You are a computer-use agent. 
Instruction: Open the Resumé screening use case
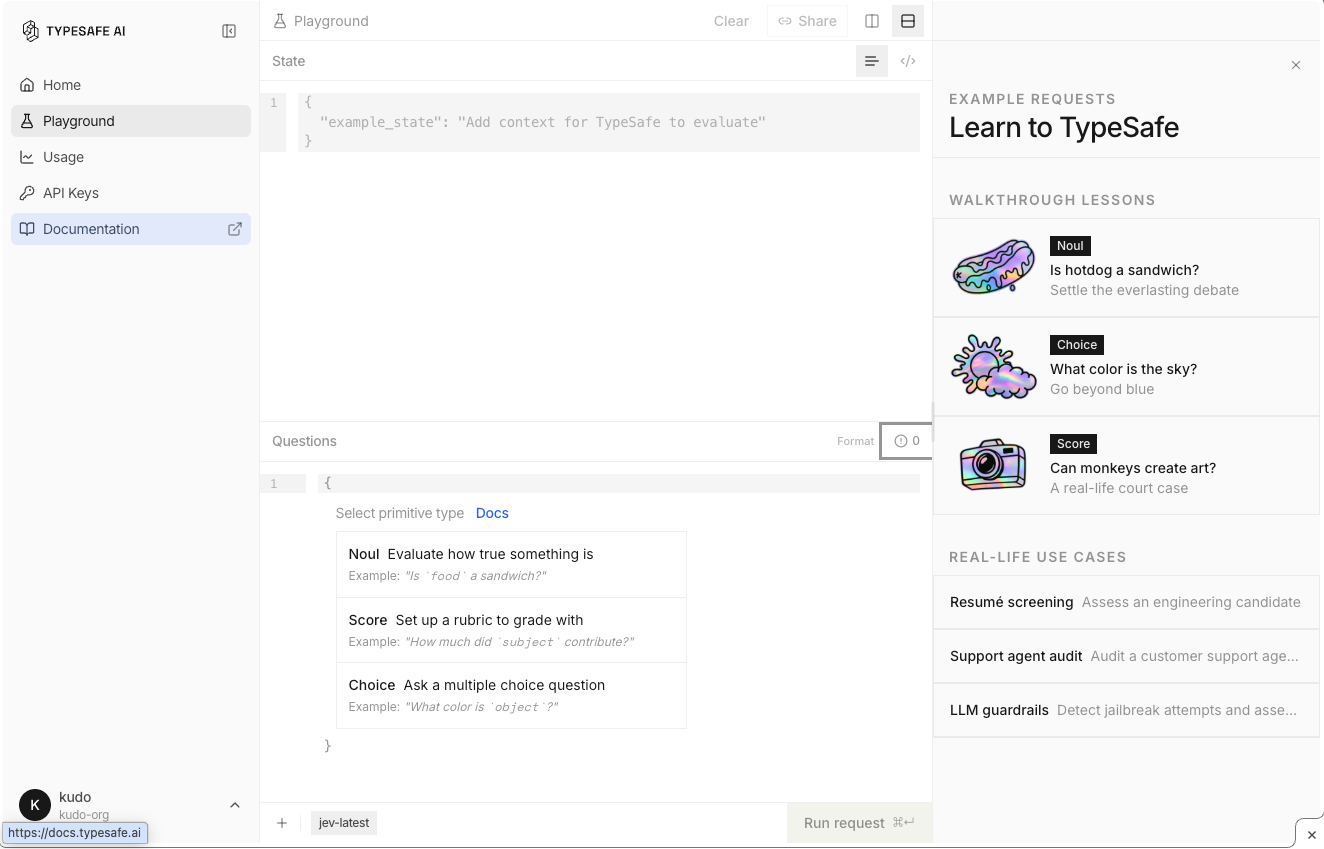pos(1126,602)
